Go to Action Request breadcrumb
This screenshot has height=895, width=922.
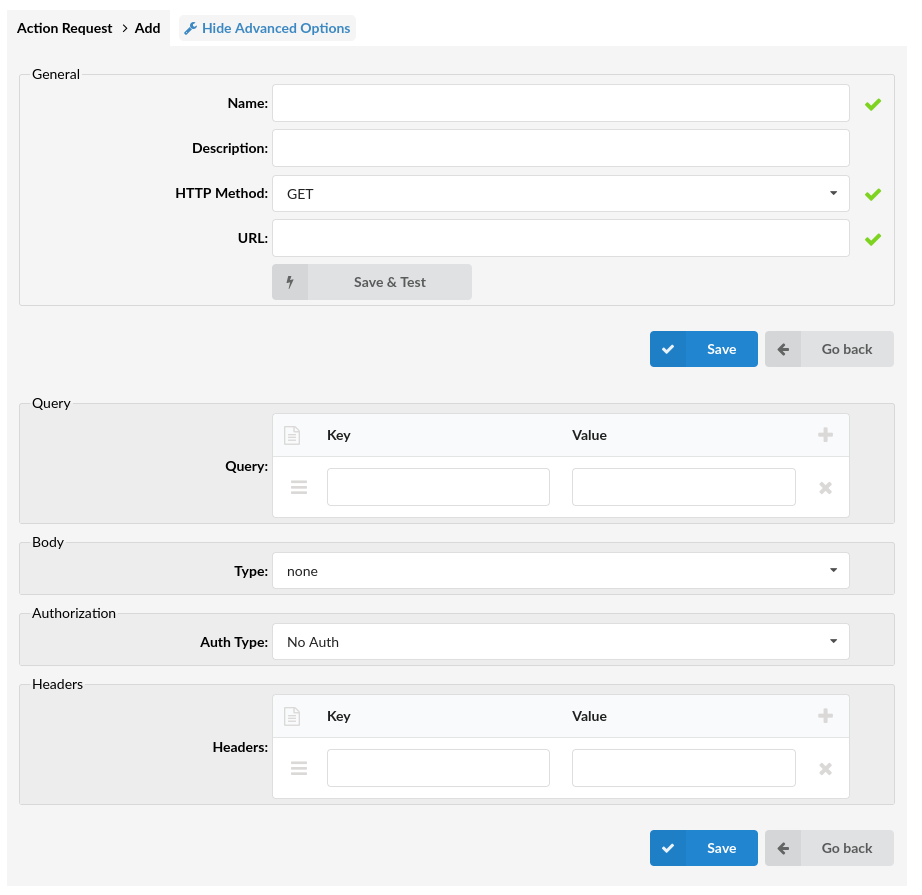pos(64,28)
